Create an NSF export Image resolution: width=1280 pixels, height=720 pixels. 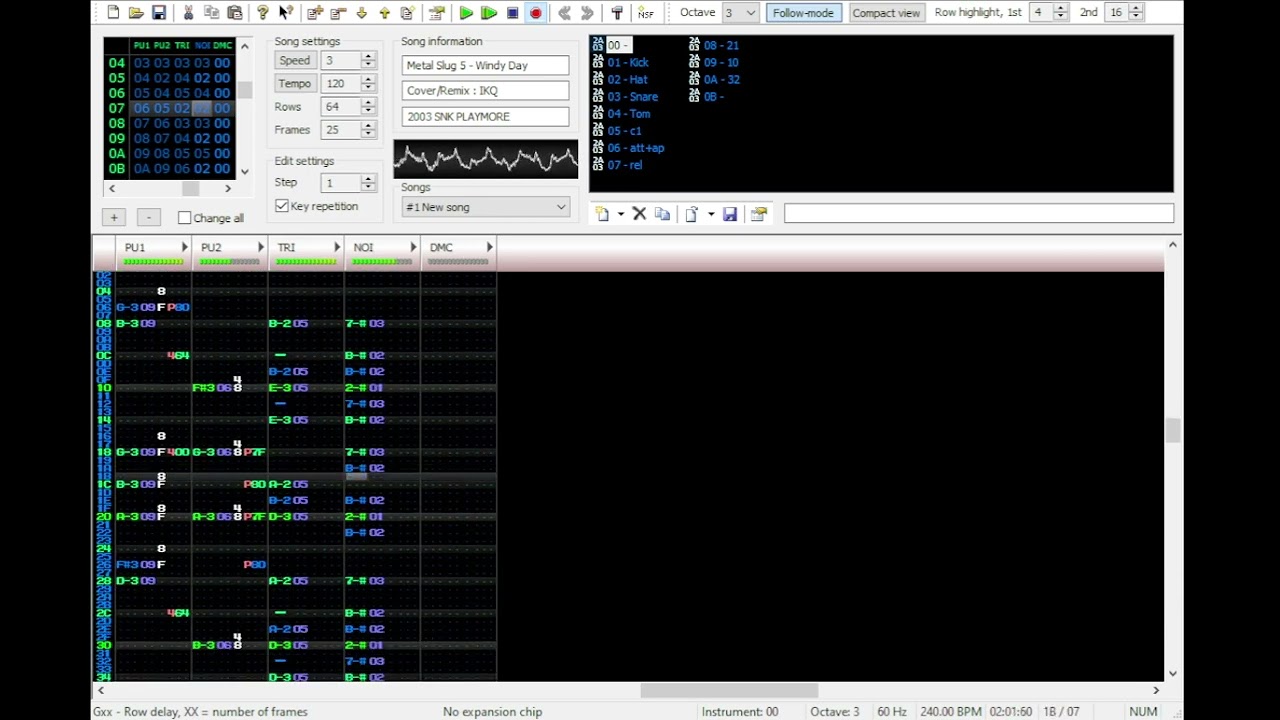645,13
